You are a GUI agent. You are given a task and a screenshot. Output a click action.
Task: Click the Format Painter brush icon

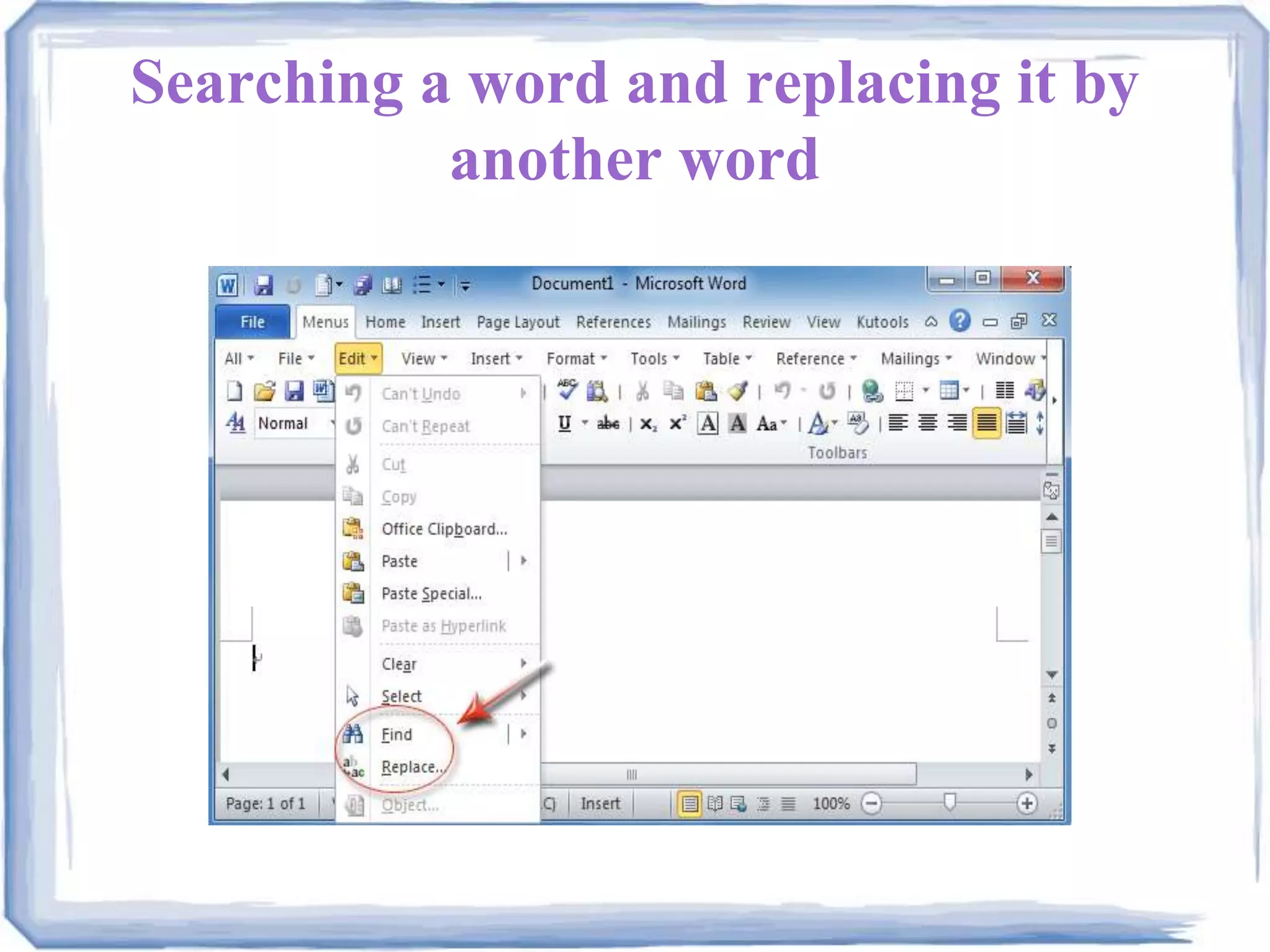coord(738,390)
